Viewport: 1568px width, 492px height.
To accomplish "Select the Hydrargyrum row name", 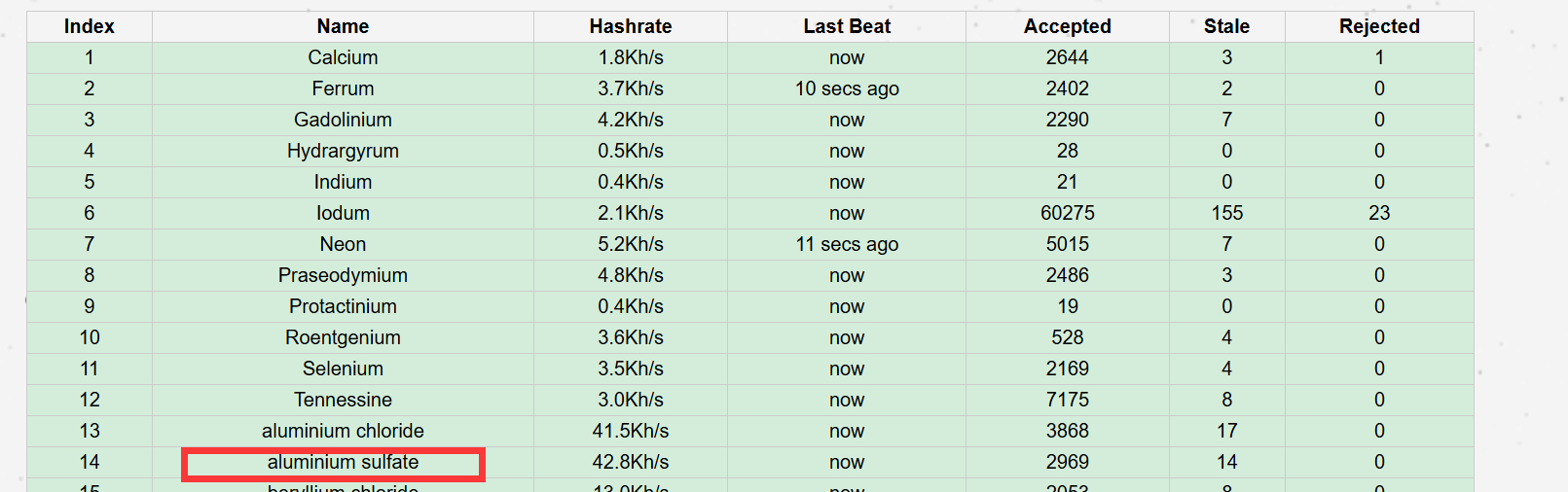I will (343, 151).
